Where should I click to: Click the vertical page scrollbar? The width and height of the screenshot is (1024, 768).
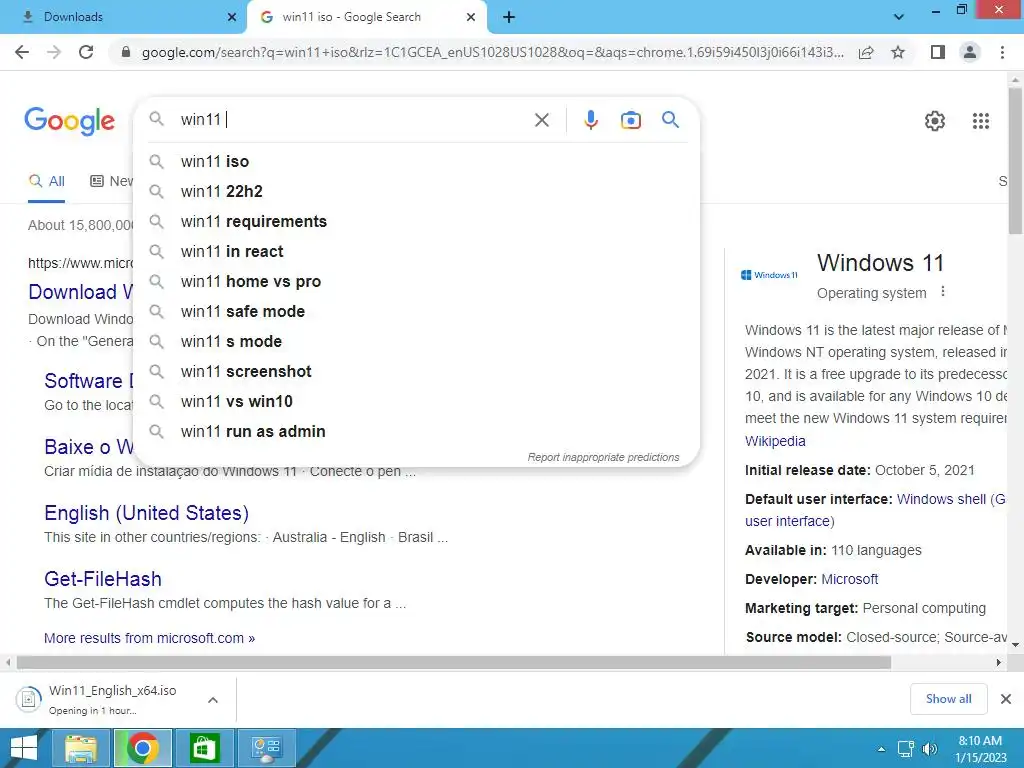click(x=1015, y=160)
